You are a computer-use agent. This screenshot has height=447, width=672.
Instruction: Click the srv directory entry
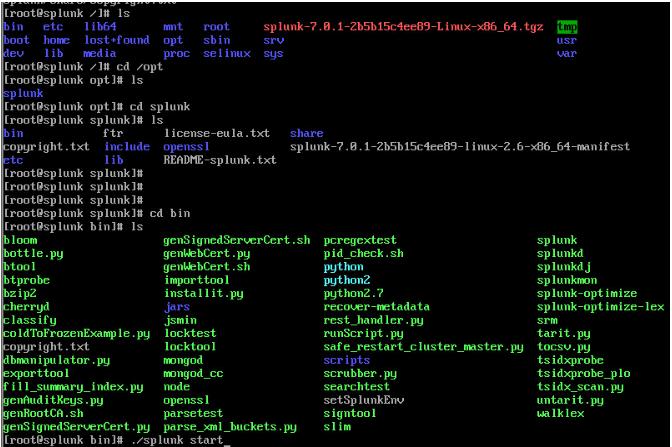[x=273, y=40]
